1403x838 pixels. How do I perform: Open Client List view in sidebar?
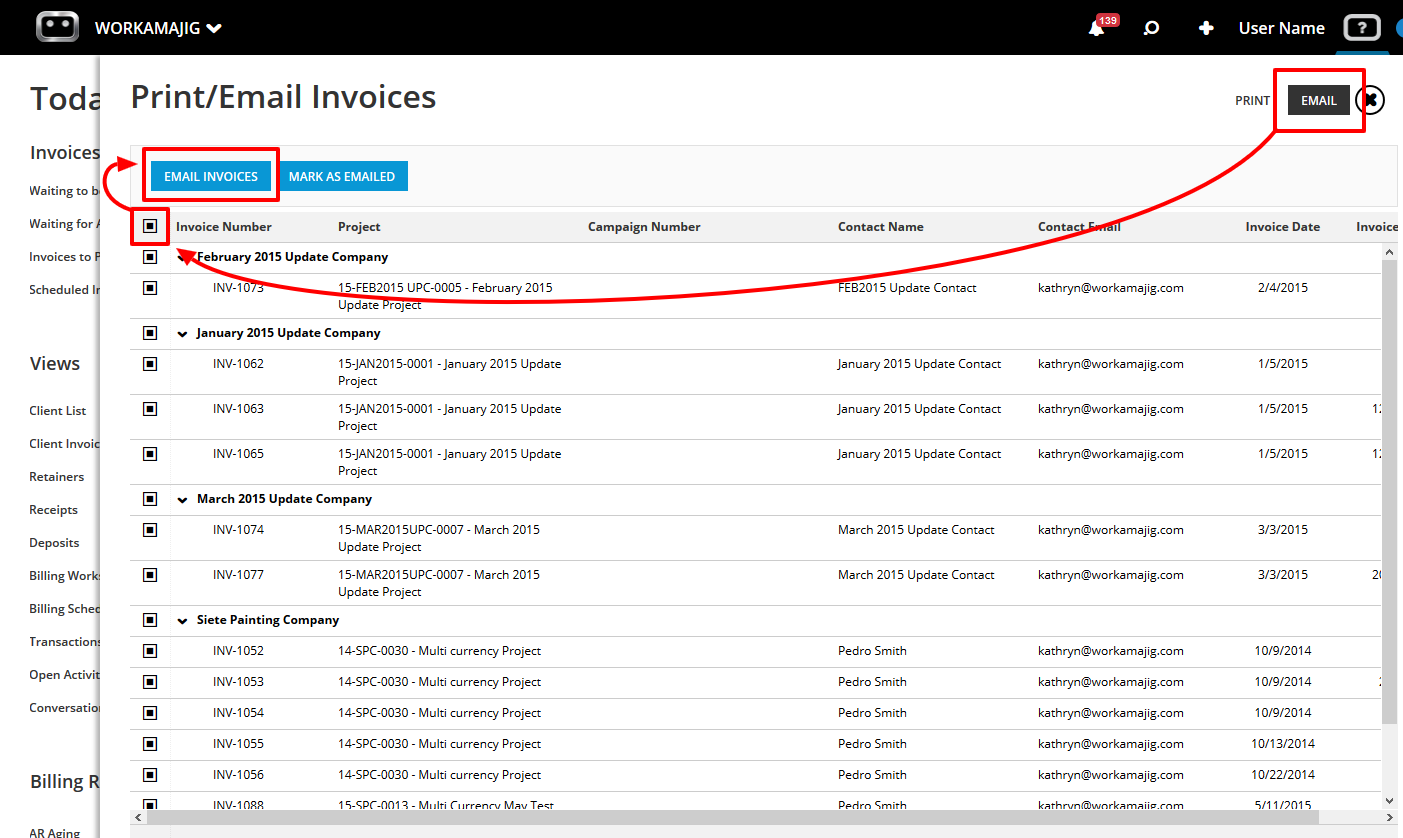58,411
